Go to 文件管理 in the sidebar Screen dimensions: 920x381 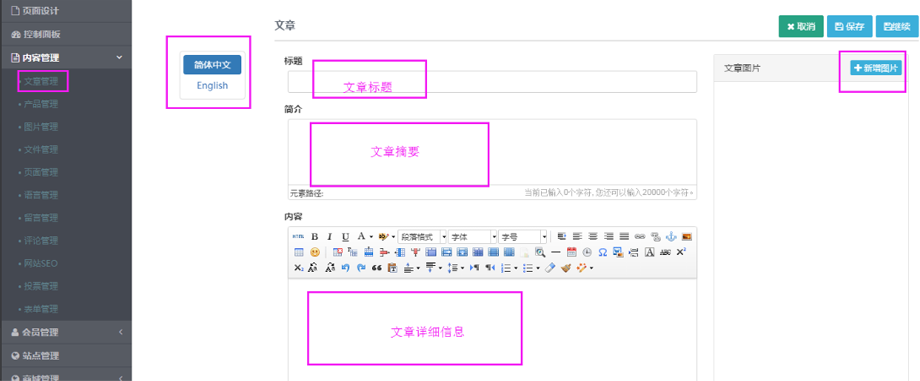tap(41, 150)
